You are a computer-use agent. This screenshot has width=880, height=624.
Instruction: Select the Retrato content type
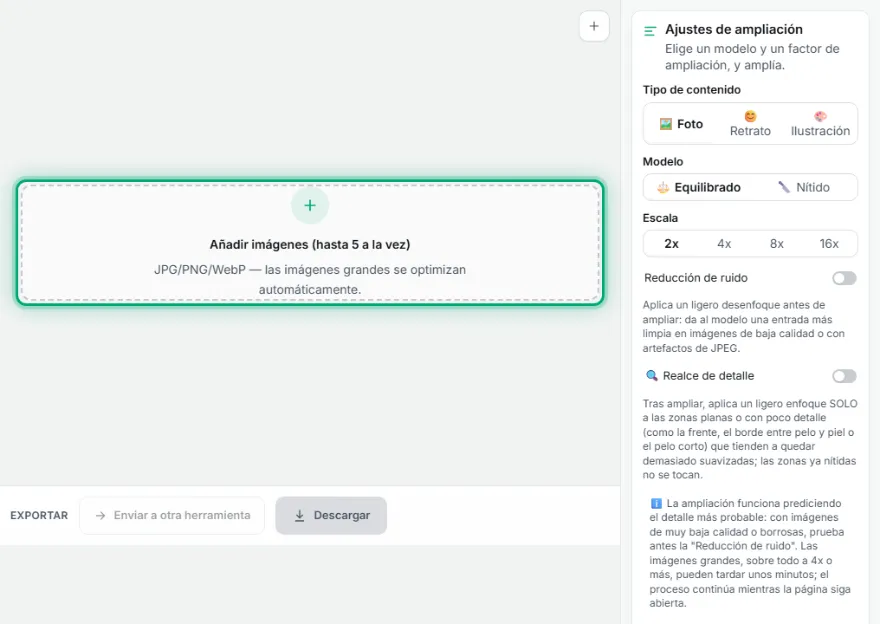point(750,124)
